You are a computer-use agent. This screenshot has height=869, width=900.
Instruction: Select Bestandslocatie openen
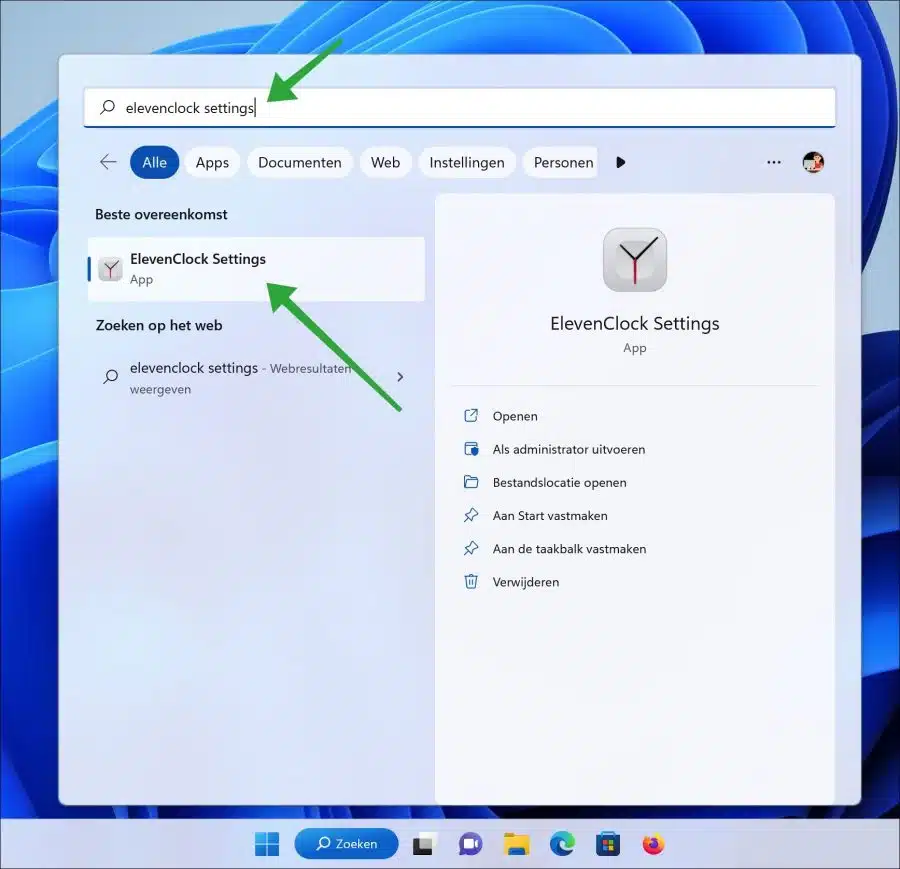coord(559,483)
